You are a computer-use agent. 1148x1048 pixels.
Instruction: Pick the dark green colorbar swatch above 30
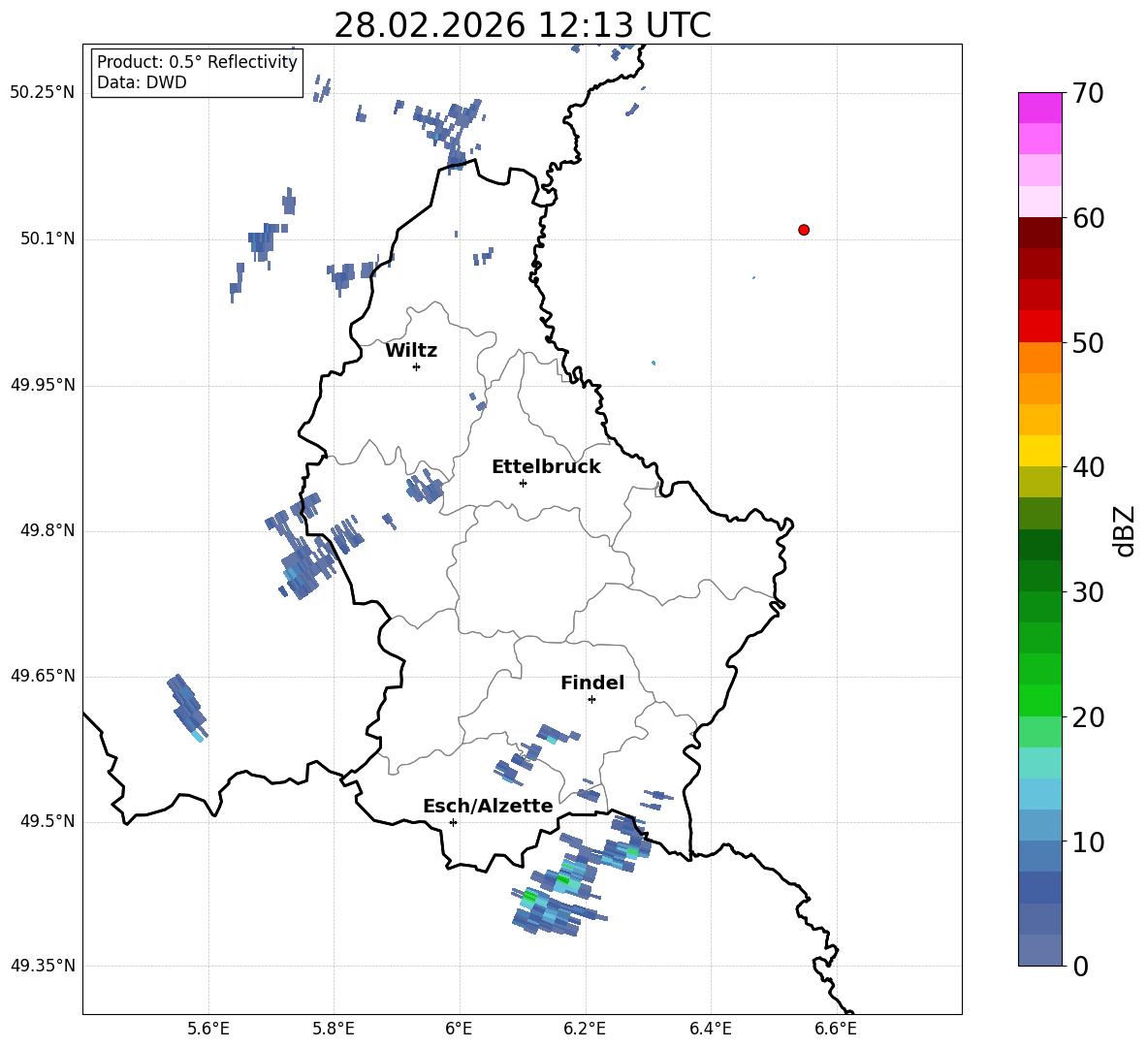click(1039, 576)
